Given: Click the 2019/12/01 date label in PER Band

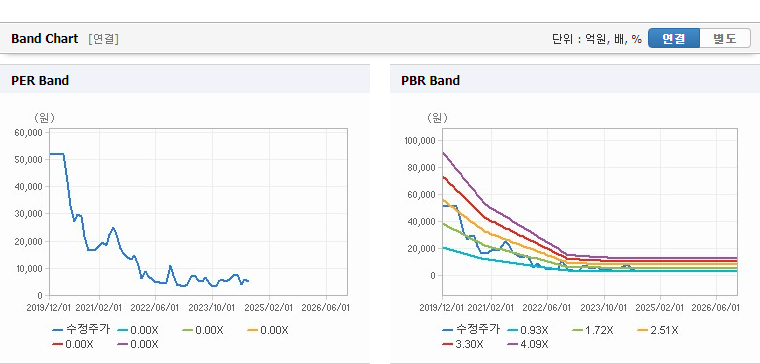Looking at the screenshot, I should 50,307.
